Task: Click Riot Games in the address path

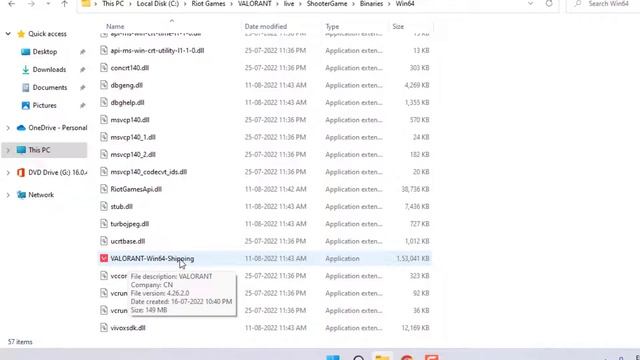Action: pos(208,4)
